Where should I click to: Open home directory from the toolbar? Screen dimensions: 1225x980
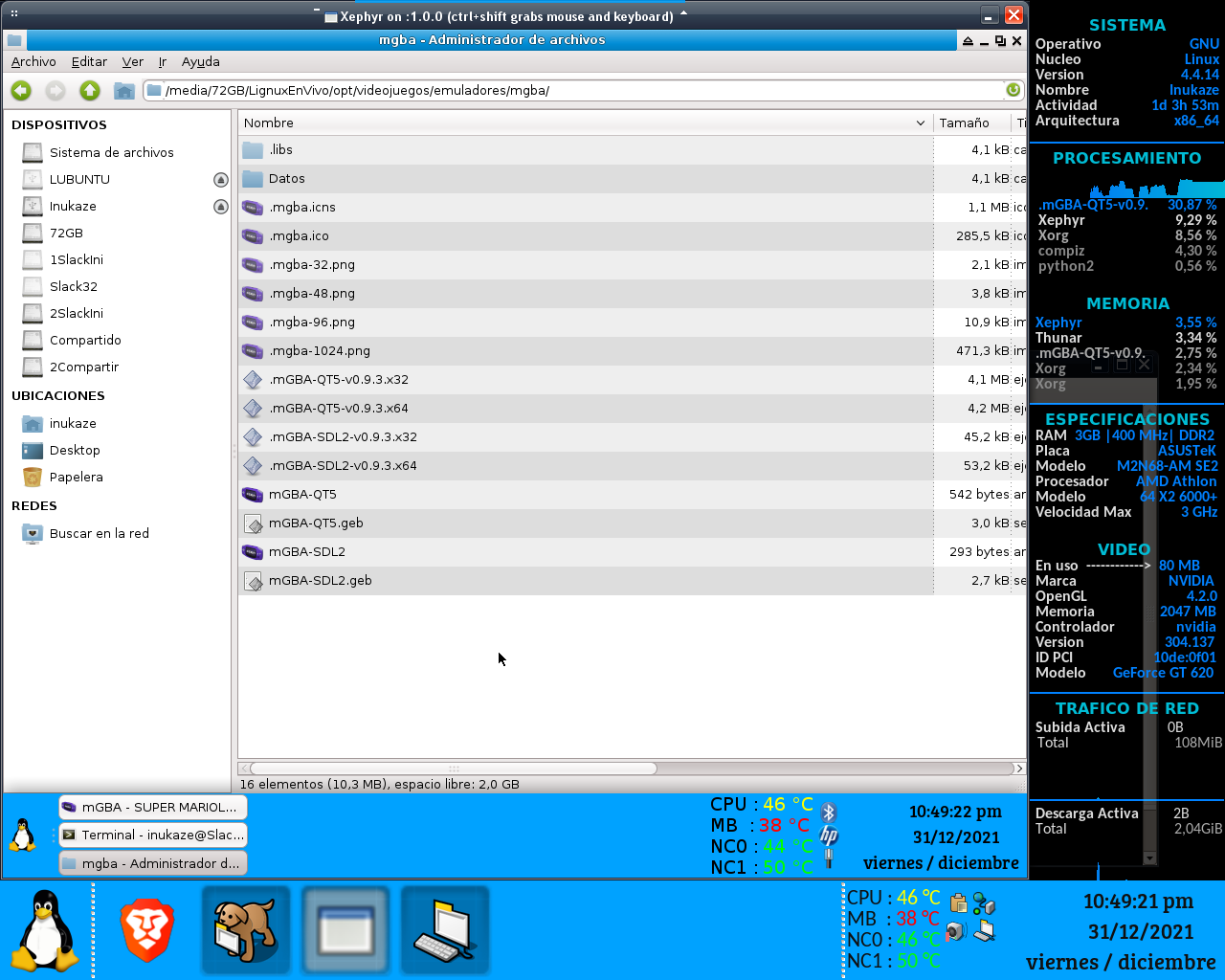pos(123,90)
